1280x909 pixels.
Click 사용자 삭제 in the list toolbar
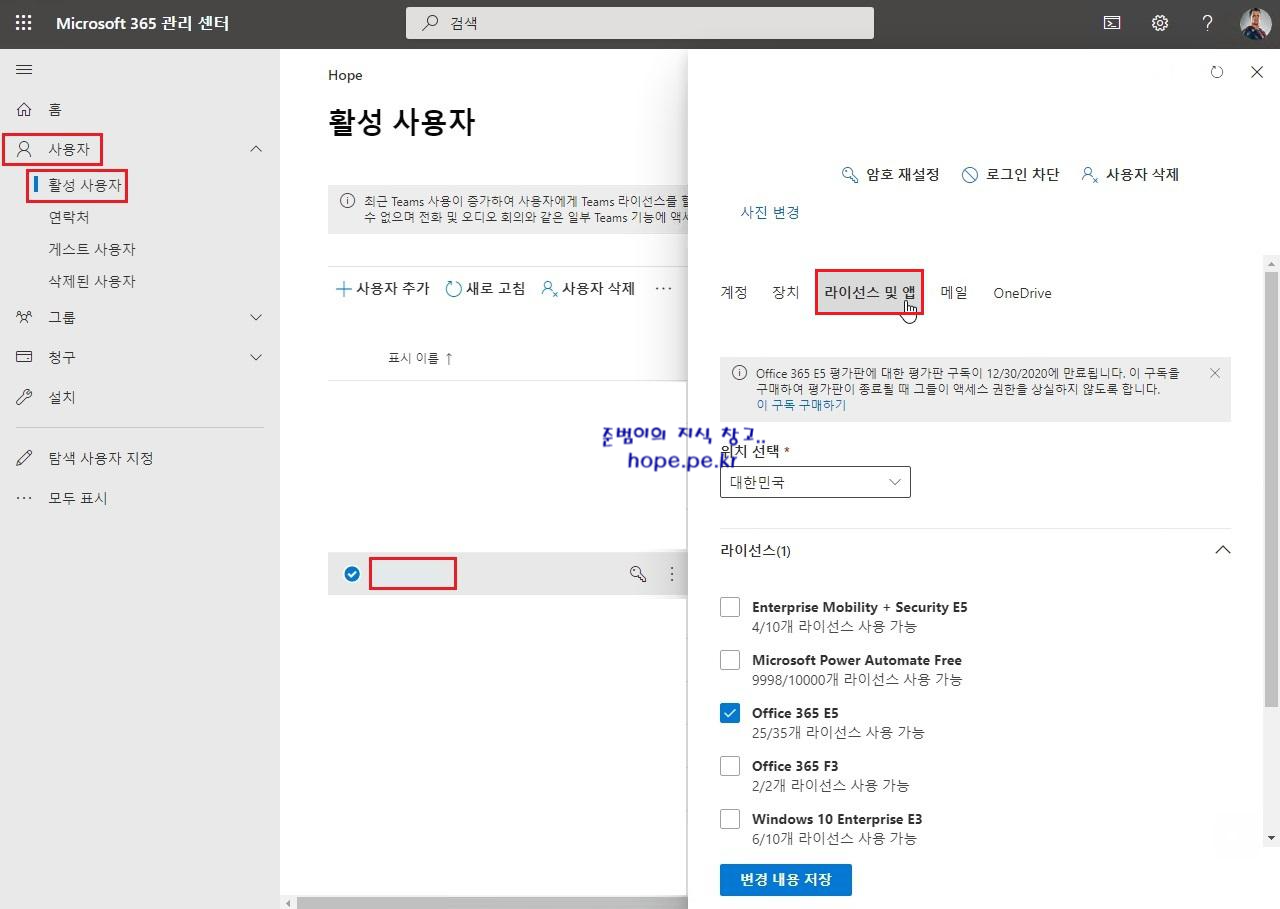(x=588, y=288)
